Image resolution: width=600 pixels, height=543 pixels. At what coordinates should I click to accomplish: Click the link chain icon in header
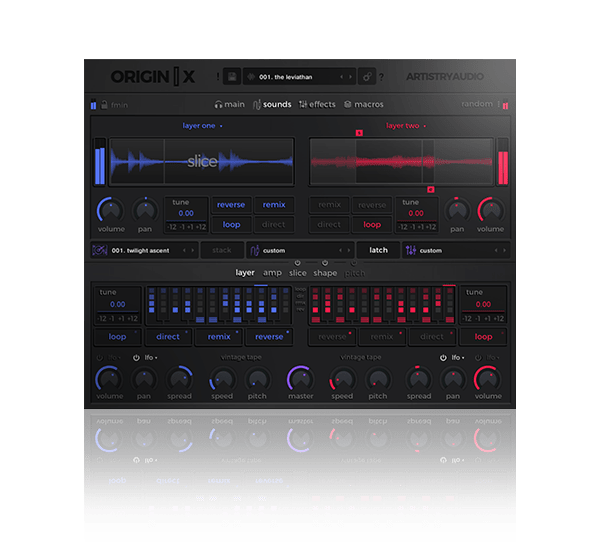pos(367,77)
